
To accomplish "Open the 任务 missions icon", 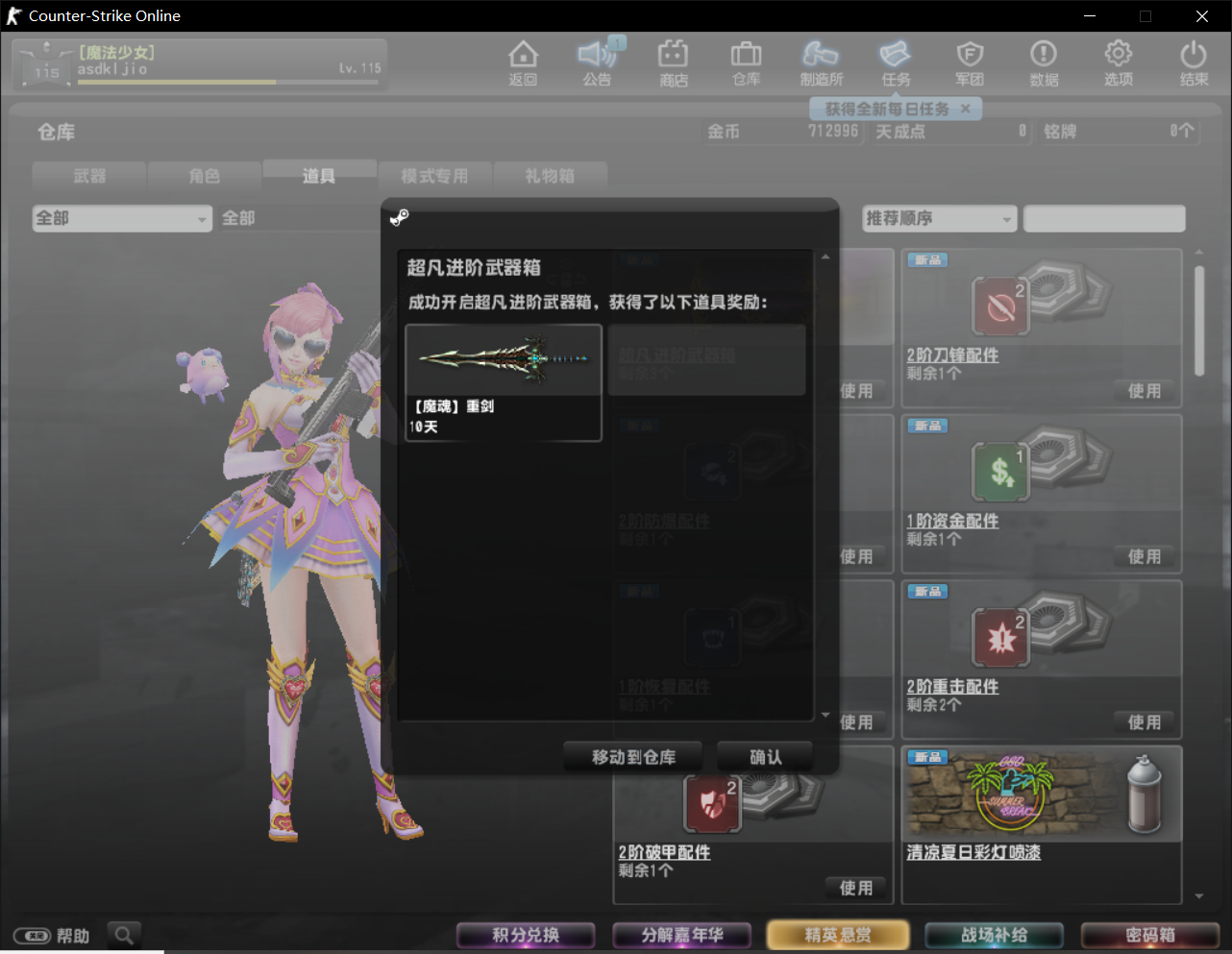I will tap(896, 63).
